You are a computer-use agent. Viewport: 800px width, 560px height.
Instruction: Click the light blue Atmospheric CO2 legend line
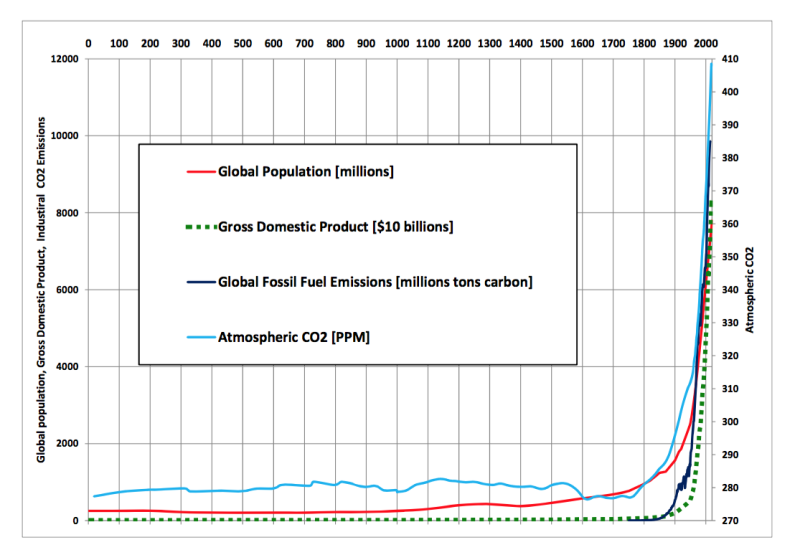tap(200, 337)
